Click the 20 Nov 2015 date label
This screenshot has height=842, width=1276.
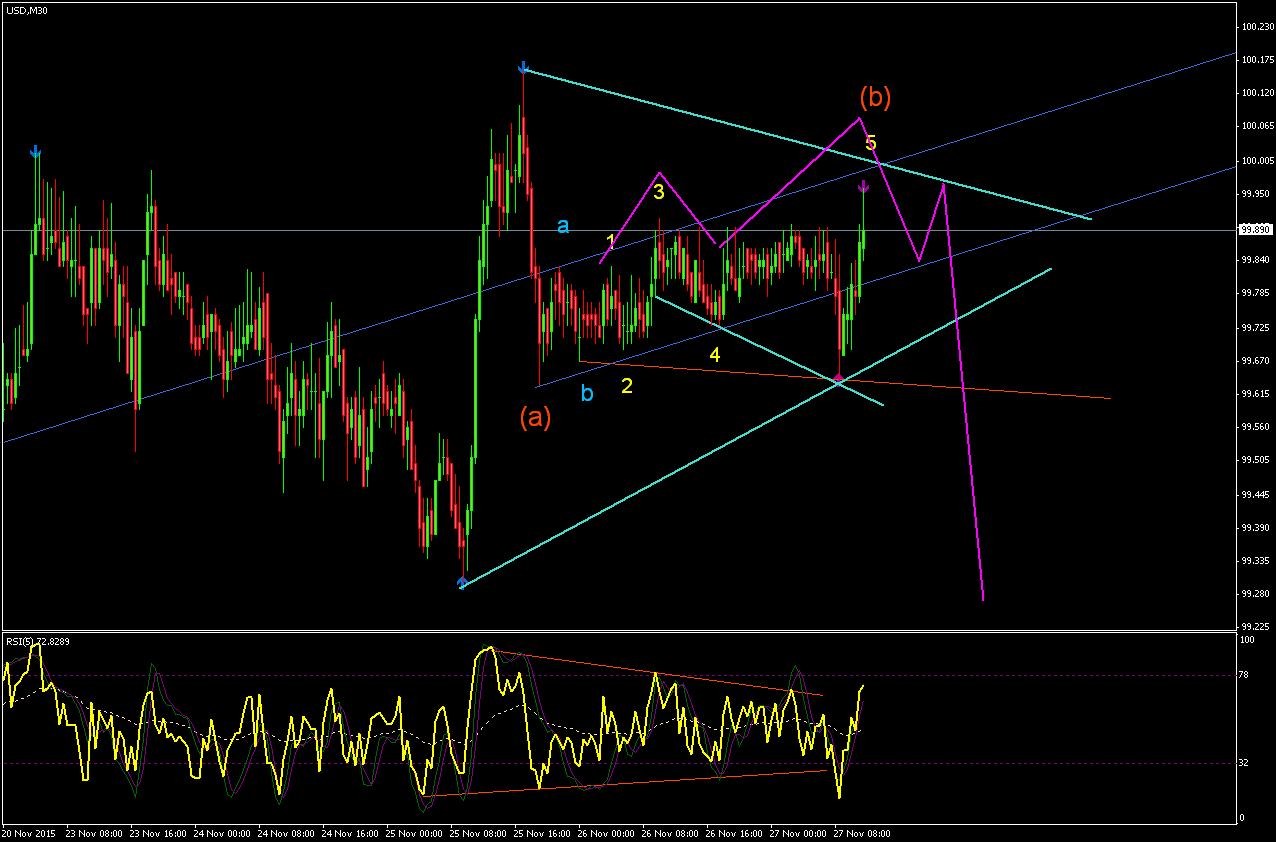point(28,832)
